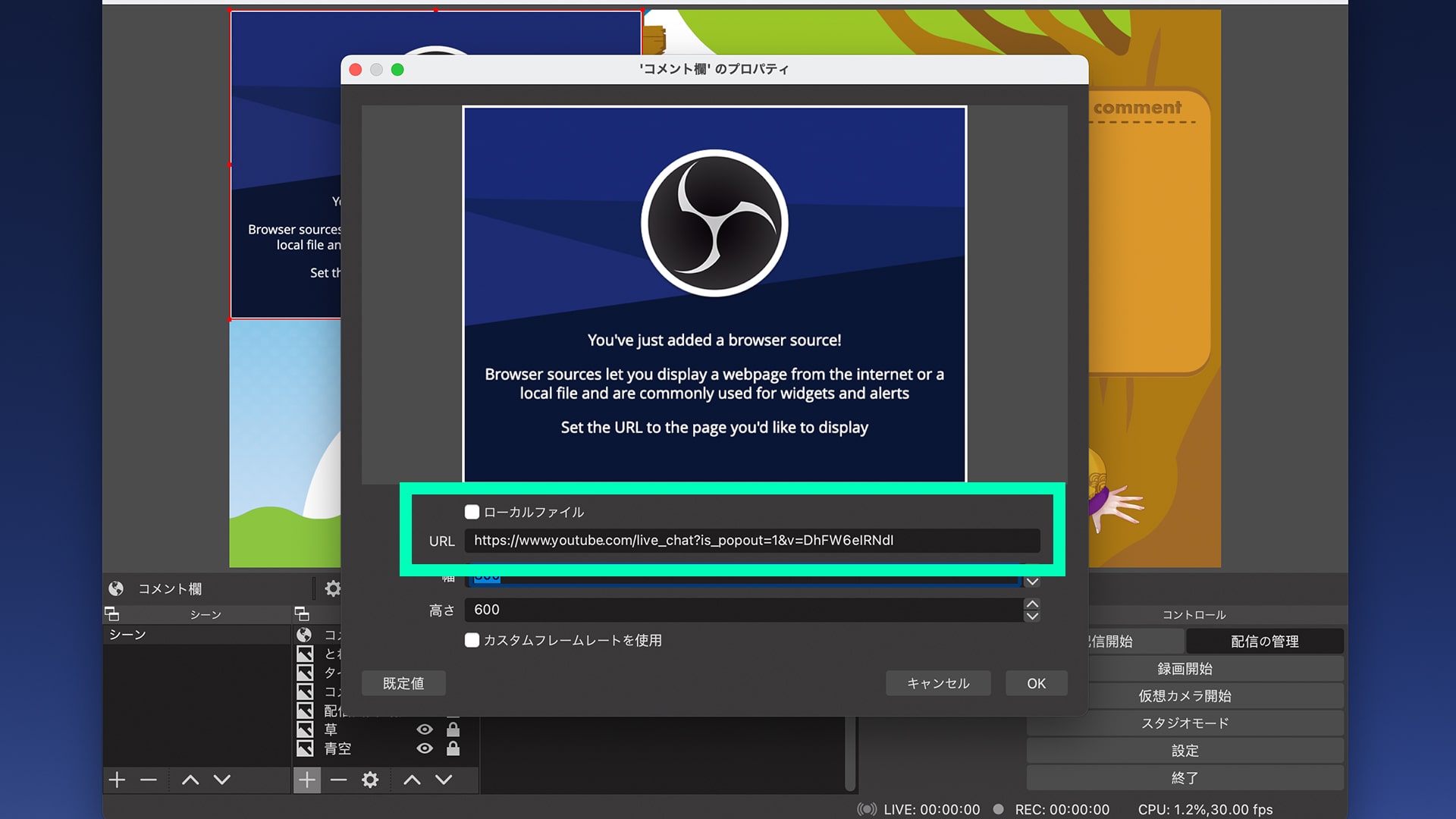Click the globe icon beside コメント欄 source
1456x819 pixels.
(303, 635)
